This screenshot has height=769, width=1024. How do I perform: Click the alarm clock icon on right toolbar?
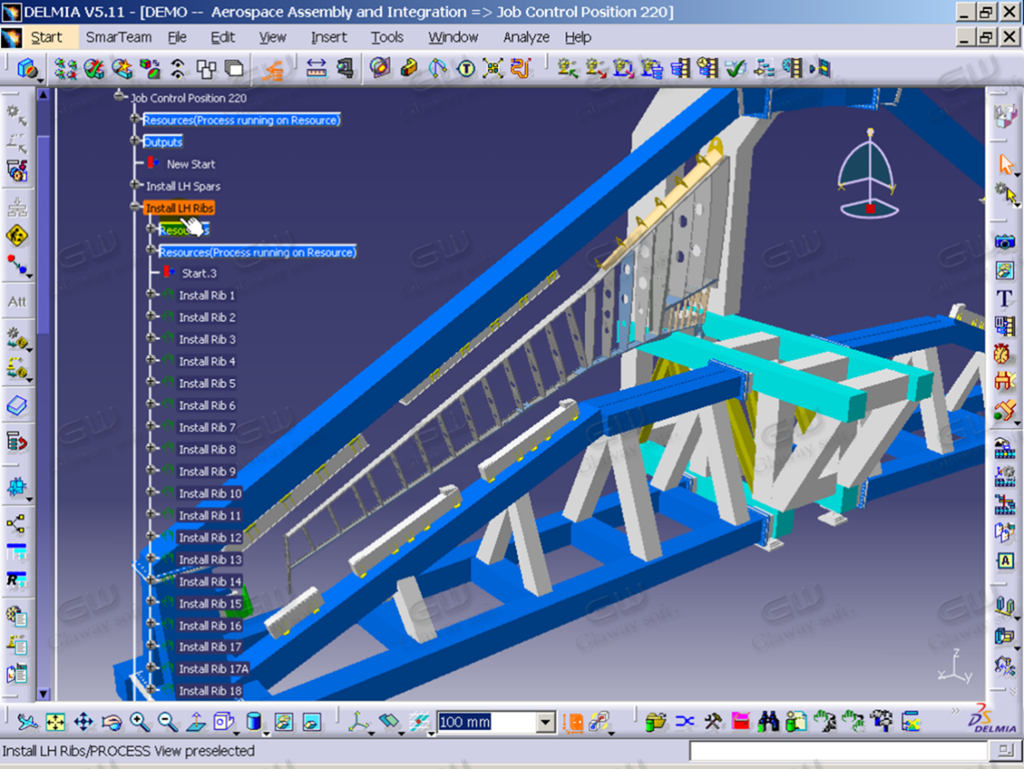pos(1002,353)
